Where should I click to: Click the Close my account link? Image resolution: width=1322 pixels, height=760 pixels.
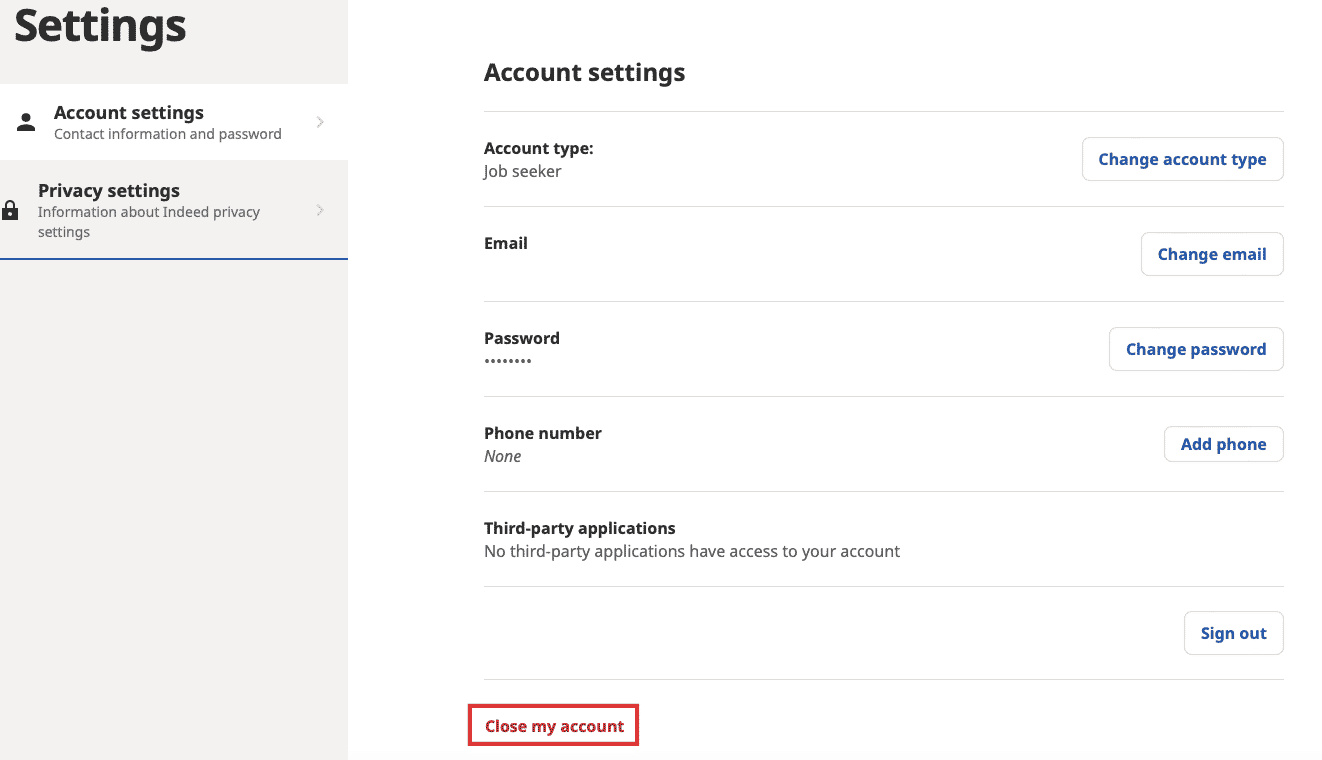point(554,726)
